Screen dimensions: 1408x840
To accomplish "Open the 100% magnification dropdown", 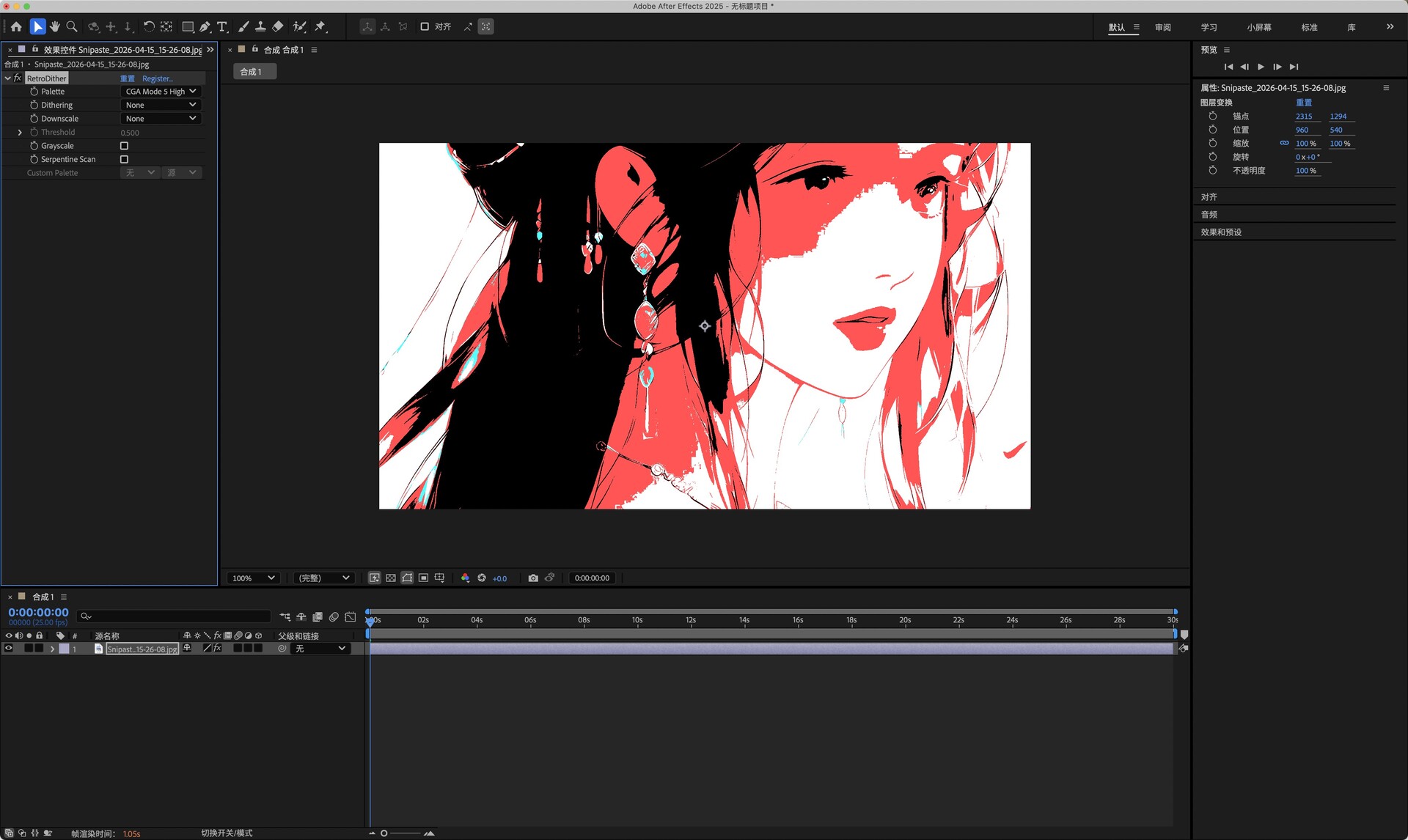I will click(x=253, y=578).
